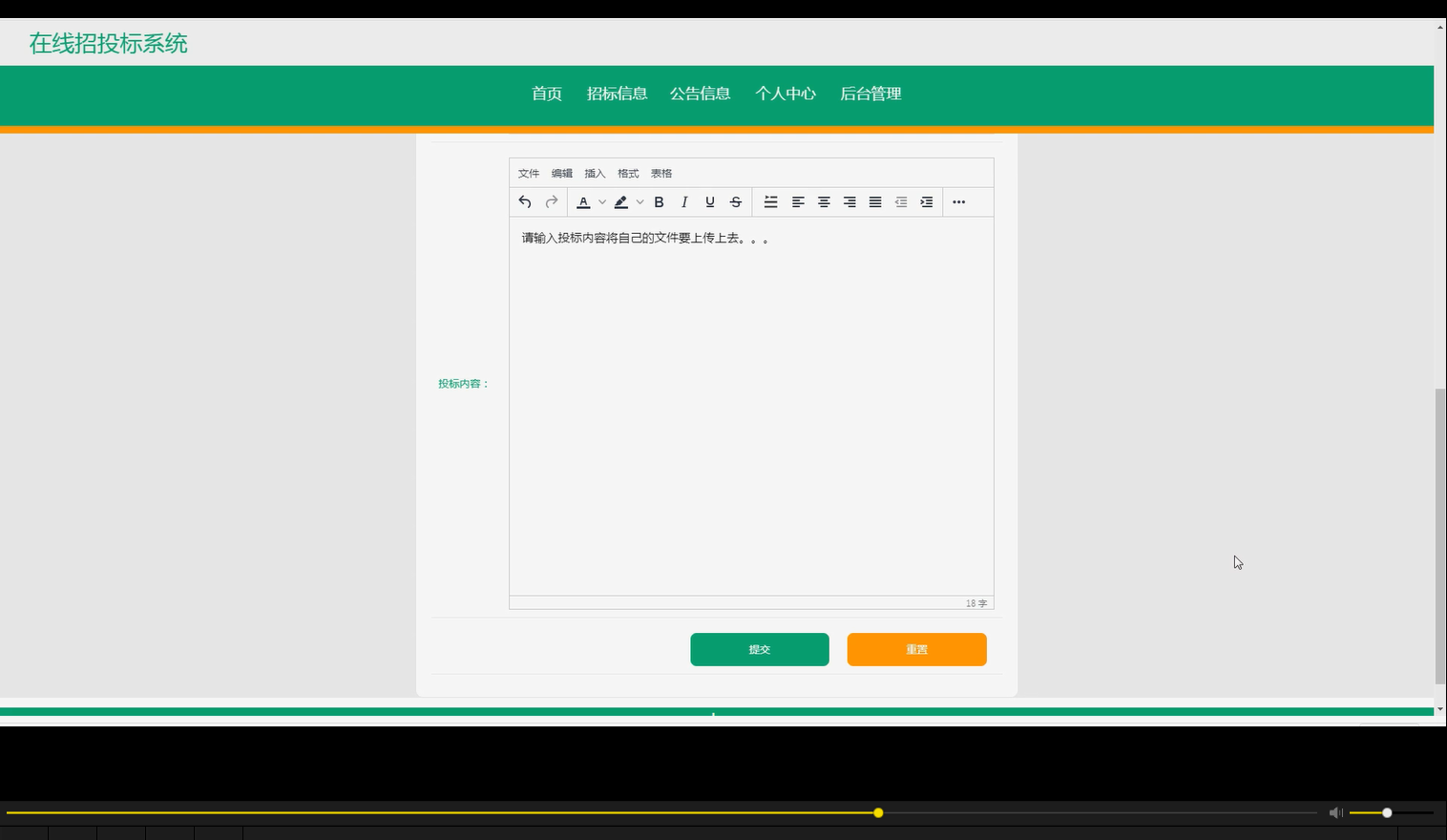Screen dimensions: 1447x840
Task: Justify the text
Action: click(875, 202)
